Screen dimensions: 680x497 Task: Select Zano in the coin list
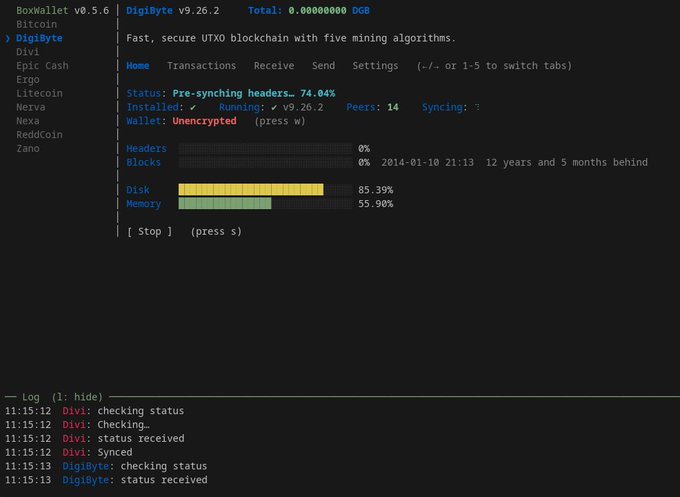(28, 149)
